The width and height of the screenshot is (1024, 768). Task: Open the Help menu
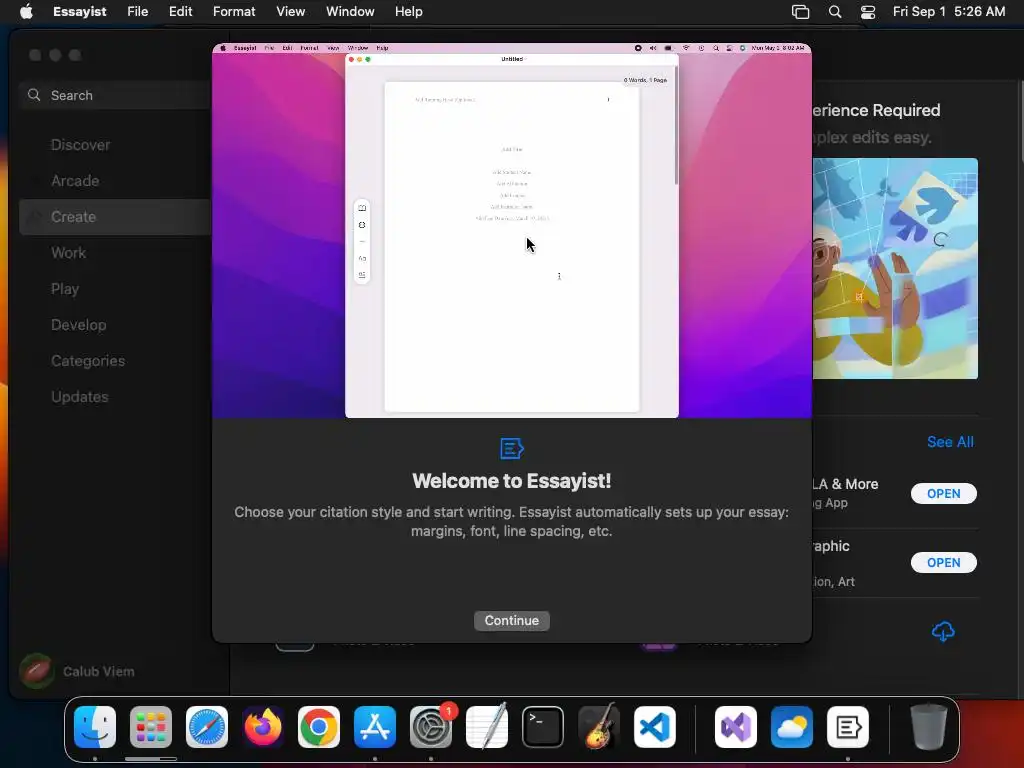coord(409,12)
